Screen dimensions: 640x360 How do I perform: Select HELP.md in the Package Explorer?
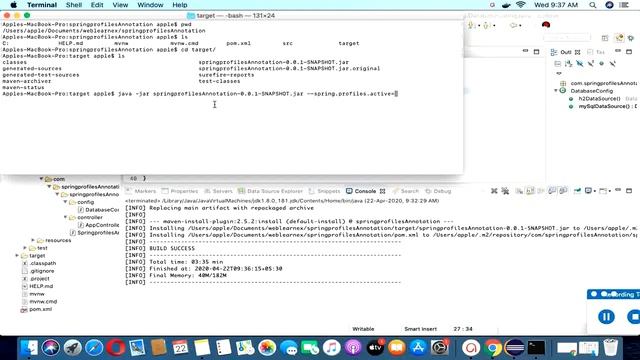coord(38,286)
